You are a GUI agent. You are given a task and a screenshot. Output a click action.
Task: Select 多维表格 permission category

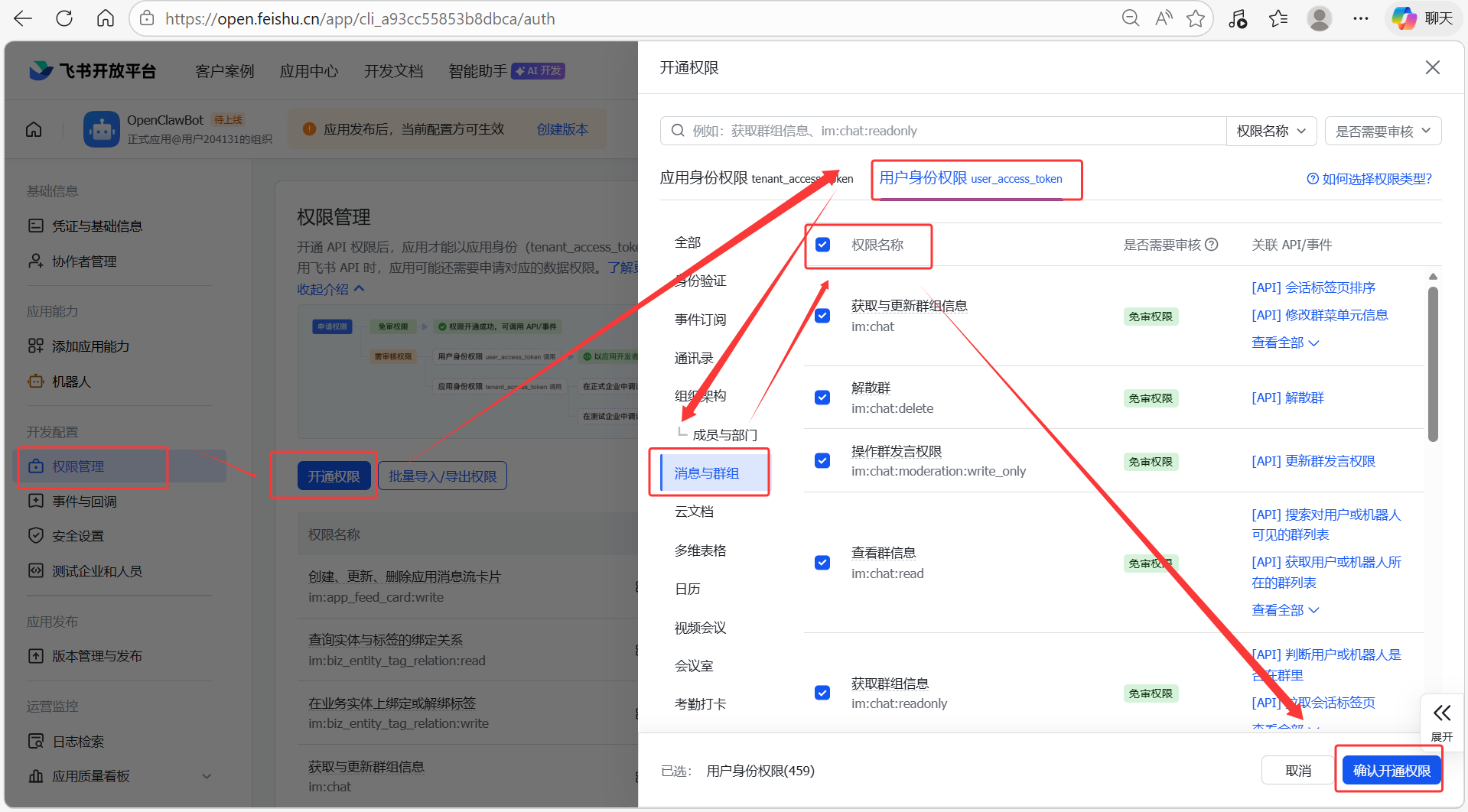coord(700,551)
